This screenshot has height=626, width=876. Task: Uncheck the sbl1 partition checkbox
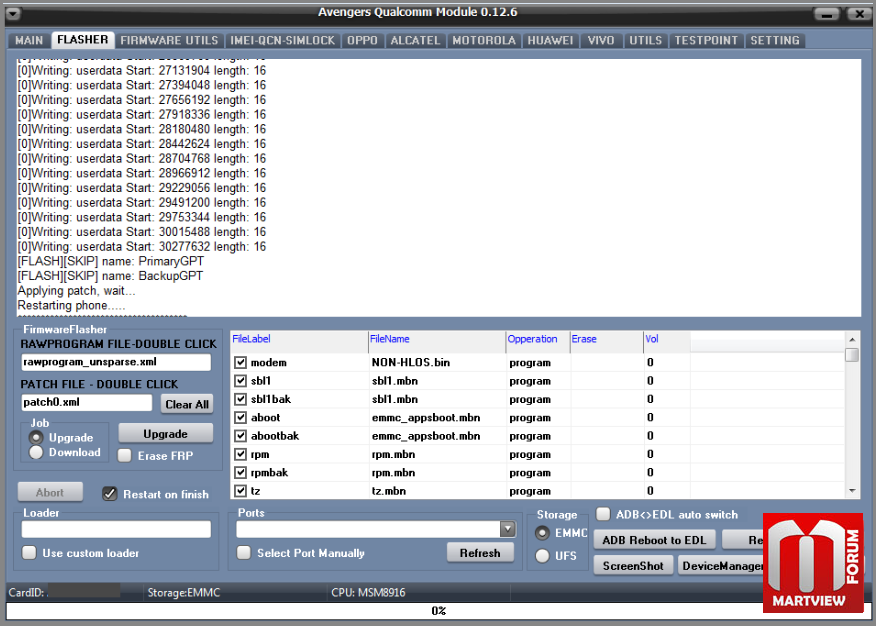241,381
